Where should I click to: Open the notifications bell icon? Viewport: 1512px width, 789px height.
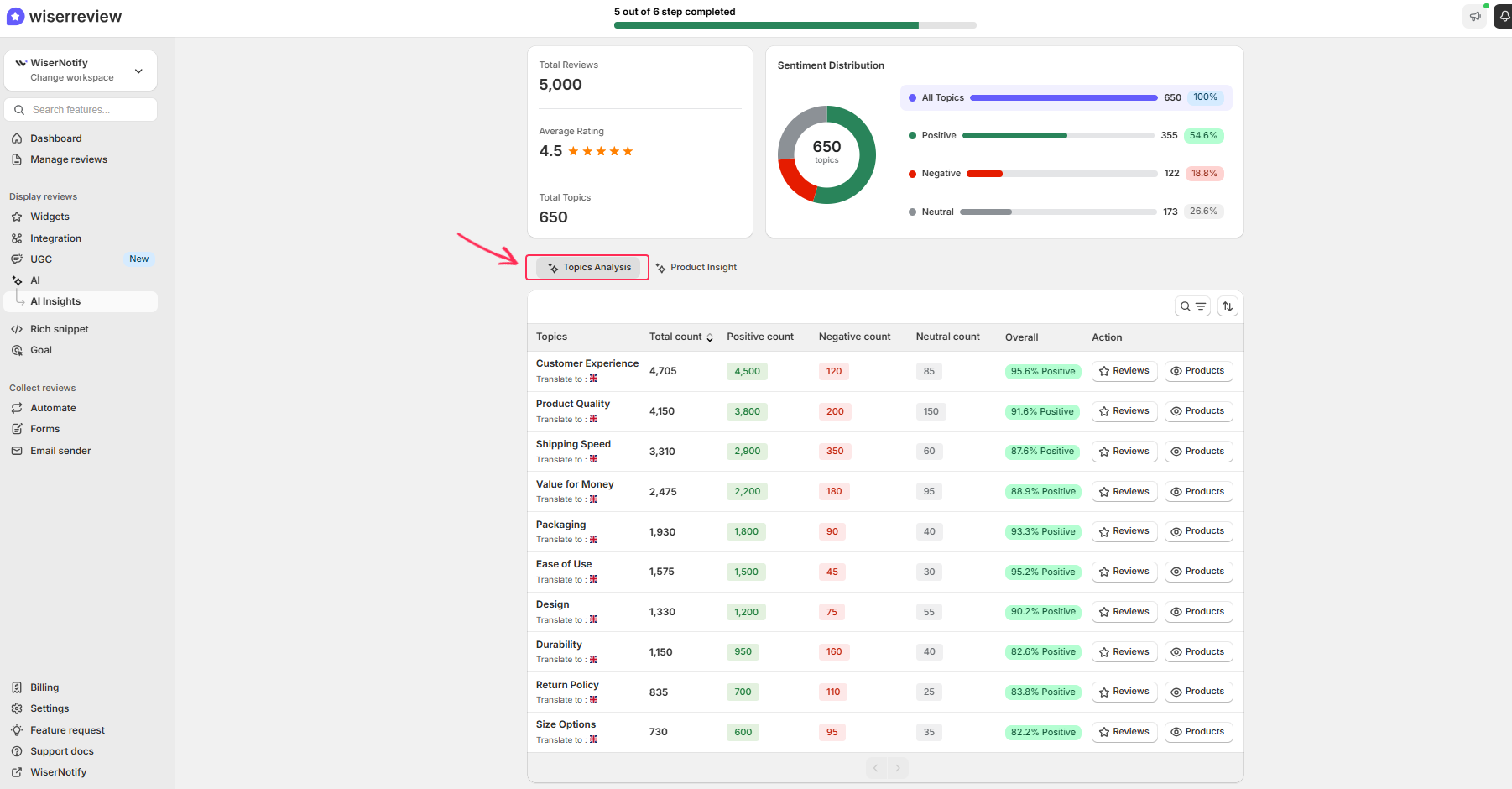(1504, 17)
